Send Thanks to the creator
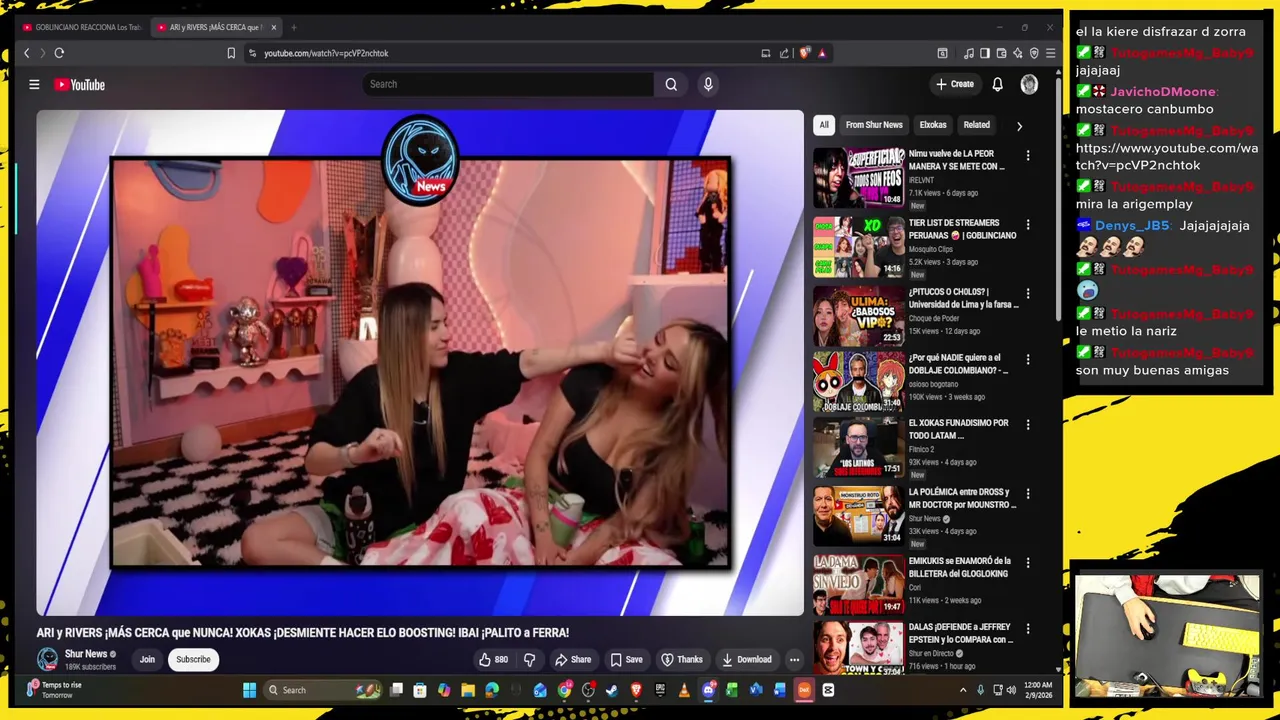The width and height of the screenshot is (1280, 720). click(x=682, y=659)
